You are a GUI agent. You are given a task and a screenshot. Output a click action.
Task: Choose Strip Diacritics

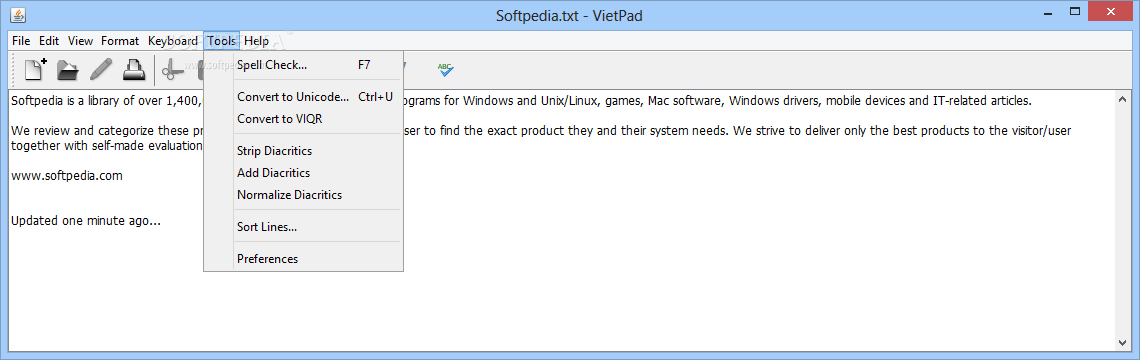coord(303,151)
